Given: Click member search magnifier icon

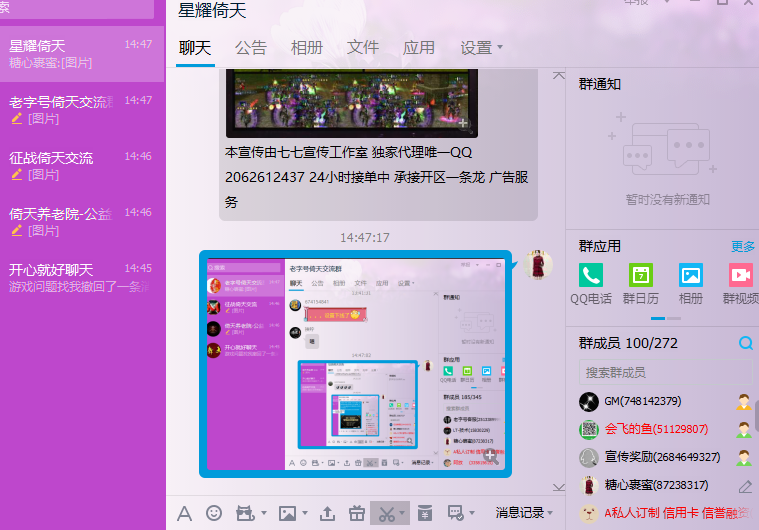Looking at the screenshot, I should [x=745, y=343].
